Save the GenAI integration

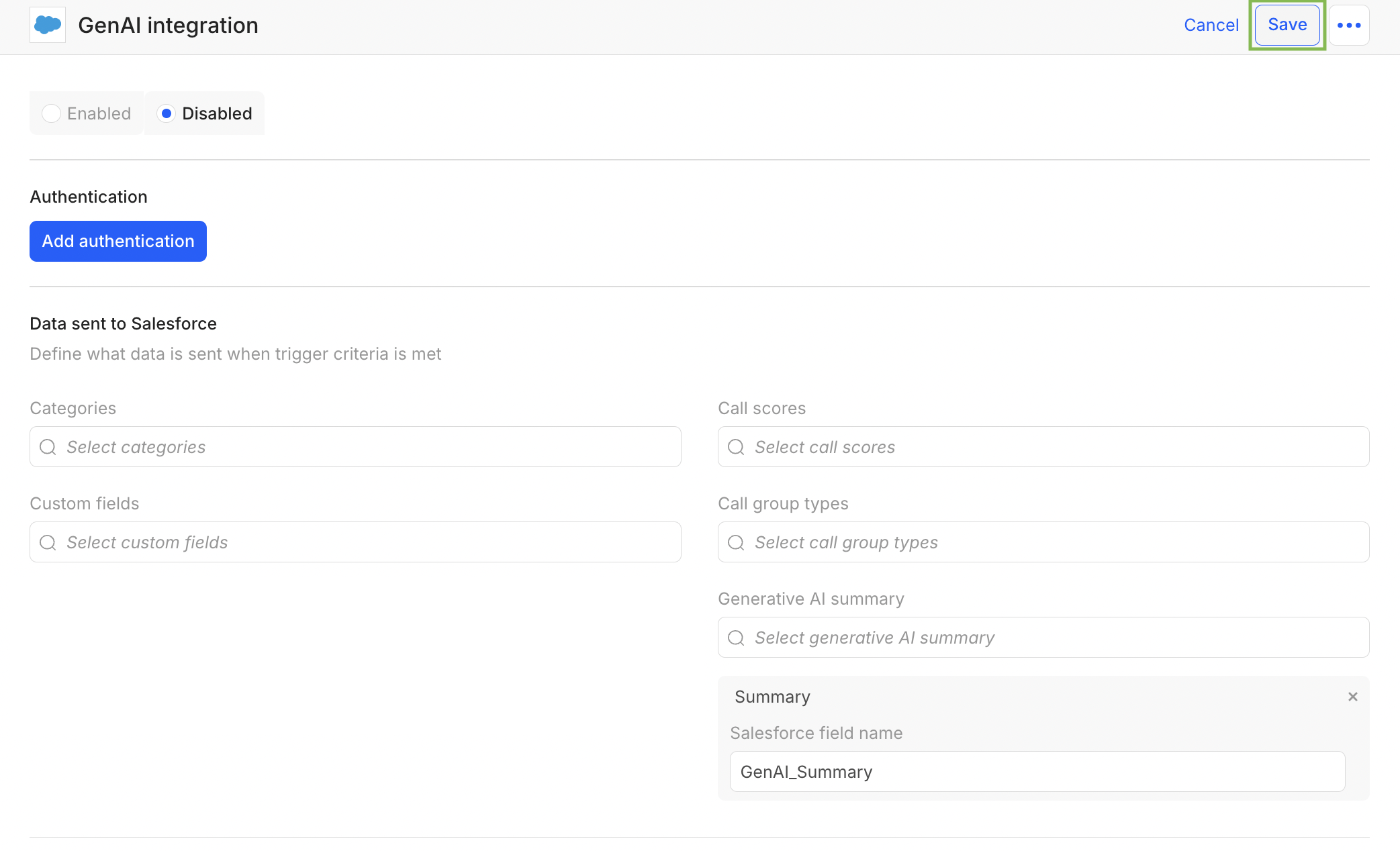[x=1287, y=25]
